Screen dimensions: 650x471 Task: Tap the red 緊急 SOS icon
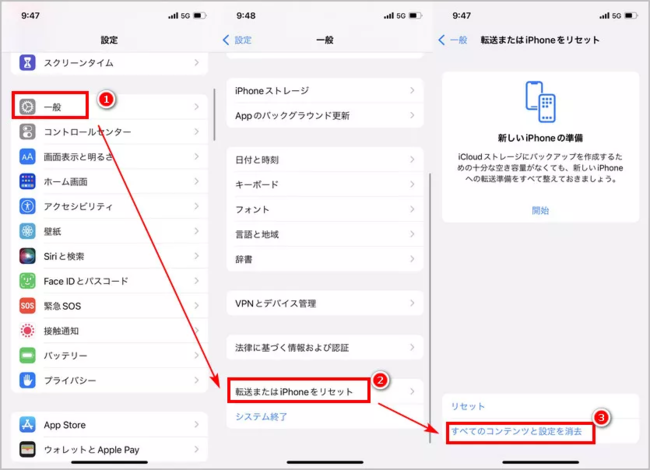click(x=27, y=306)
